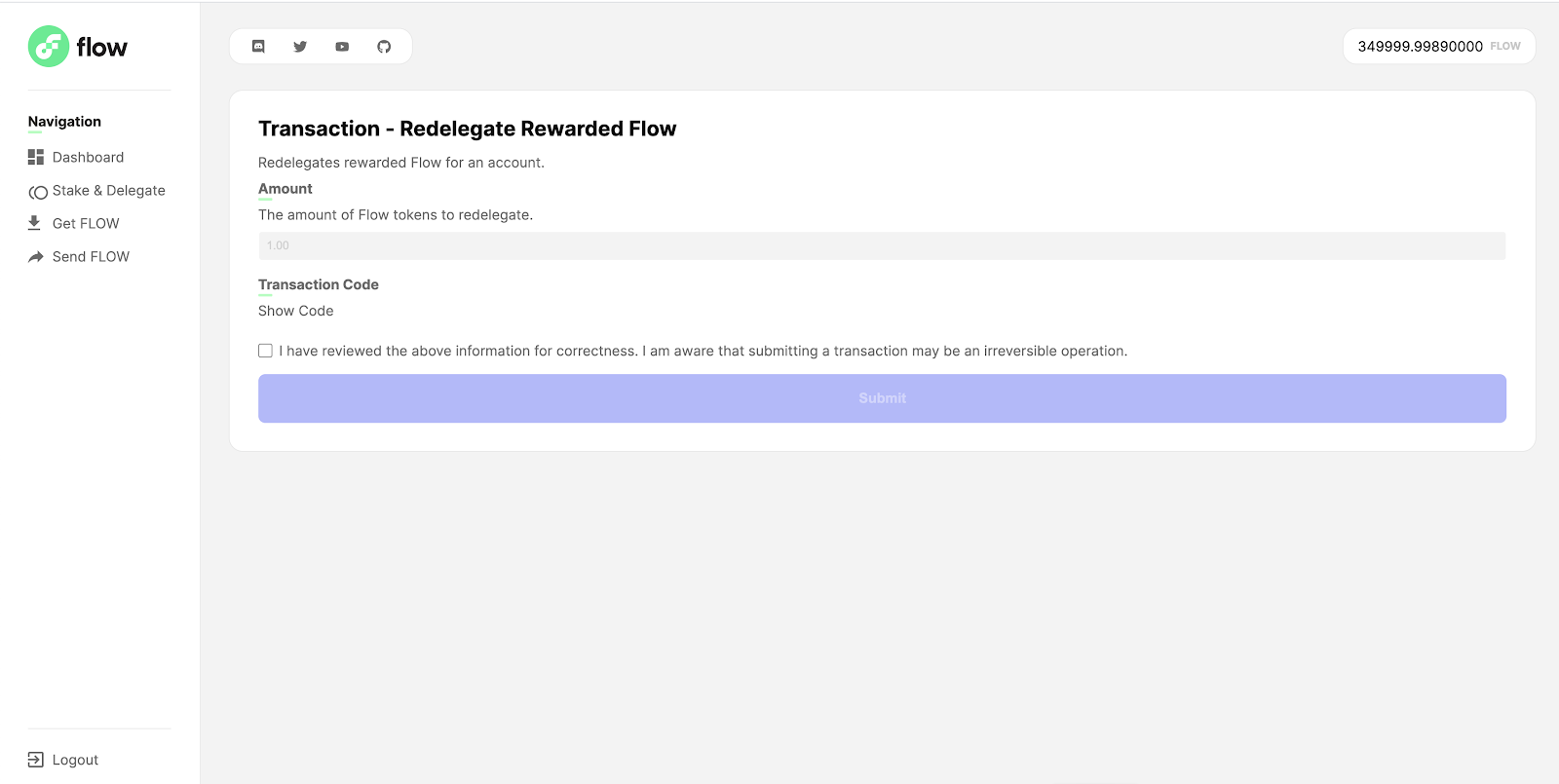1559x784 pixels.
Task: Click the Stake & Delegate coin icon
Action: pyautogui.click(x=38, y=192)
